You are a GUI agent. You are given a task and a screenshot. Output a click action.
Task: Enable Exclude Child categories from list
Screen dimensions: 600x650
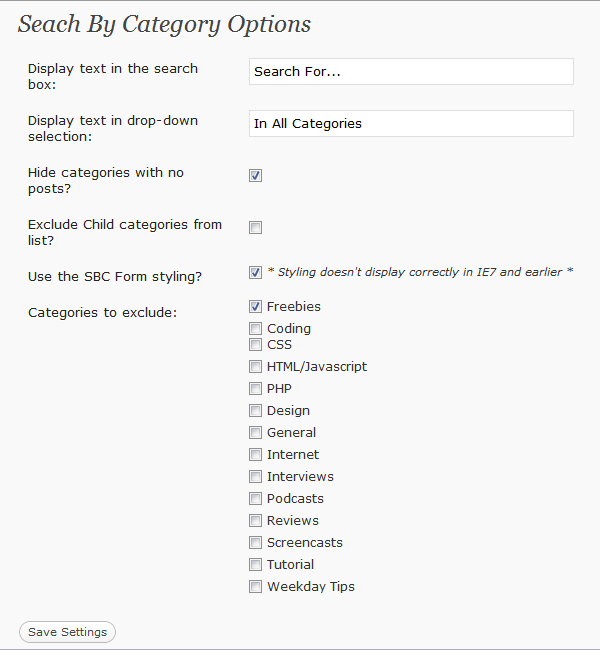[255, 228]
